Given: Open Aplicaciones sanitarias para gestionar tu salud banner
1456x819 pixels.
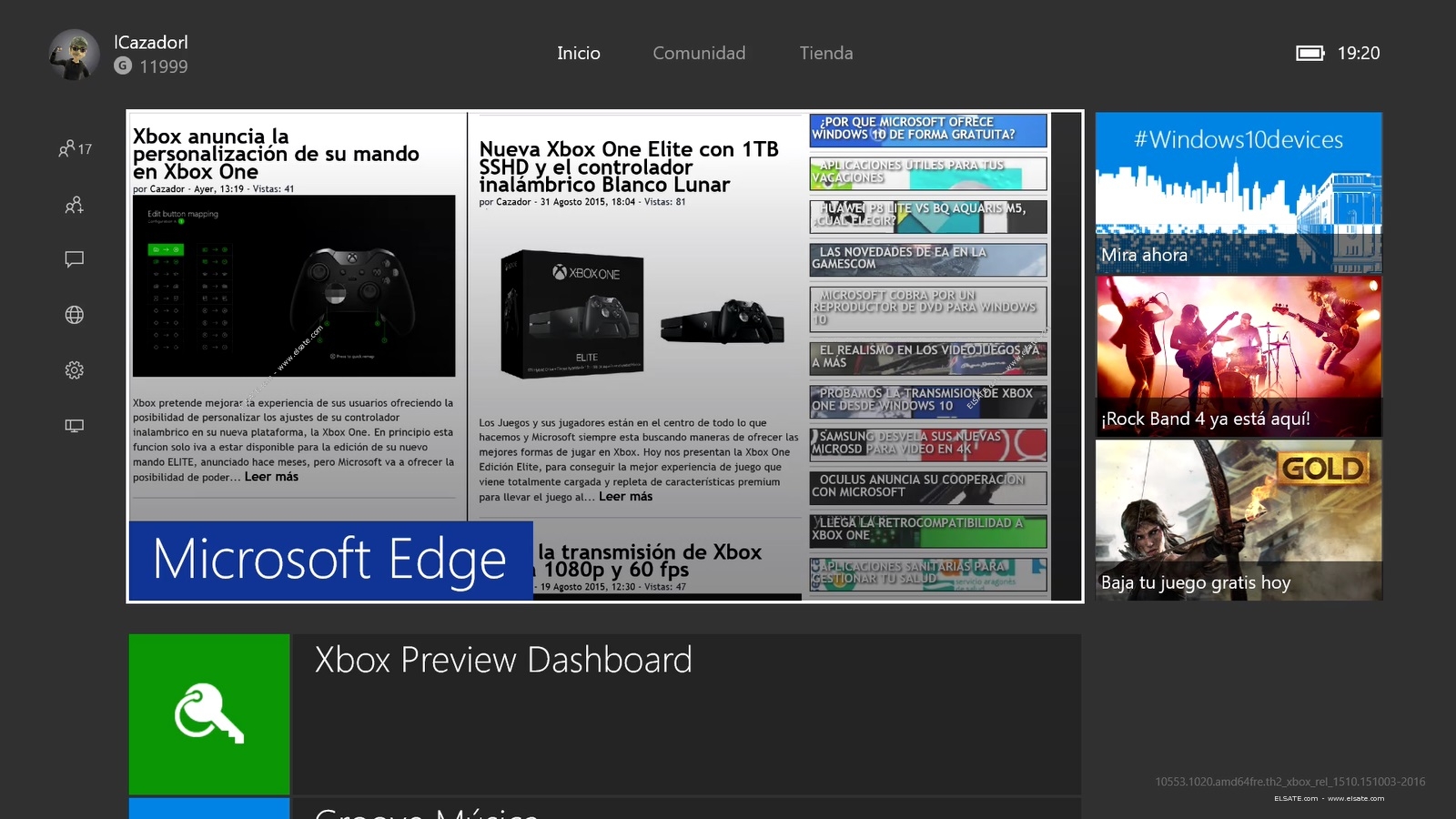Looking at the screenshot, I should 928,575.
